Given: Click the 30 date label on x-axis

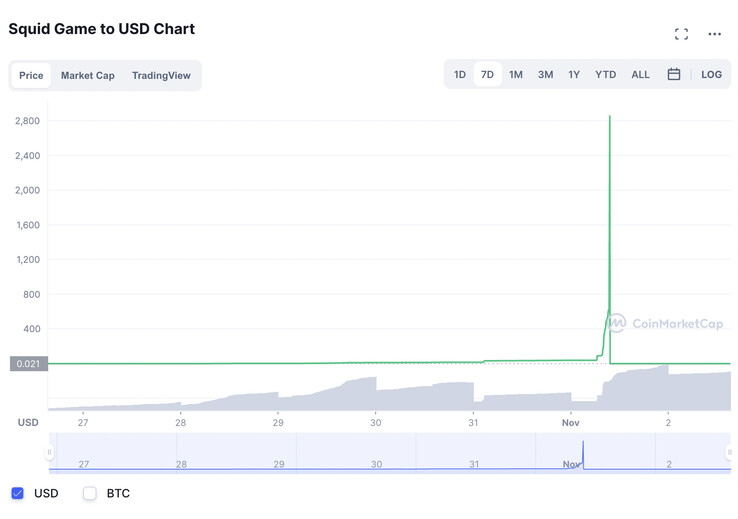Looking at the screenshot, I should tap(376, 423).
